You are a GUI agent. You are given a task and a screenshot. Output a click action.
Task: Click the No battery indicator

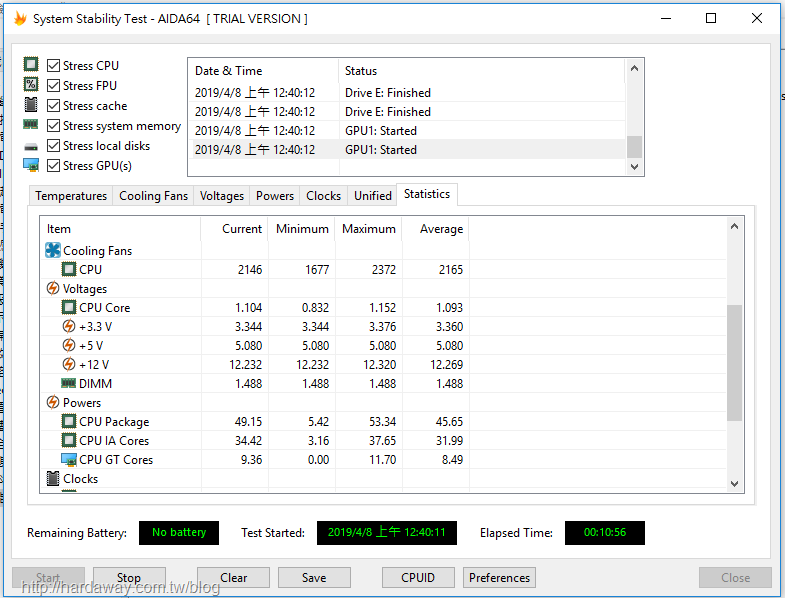[x=179, y=532]
